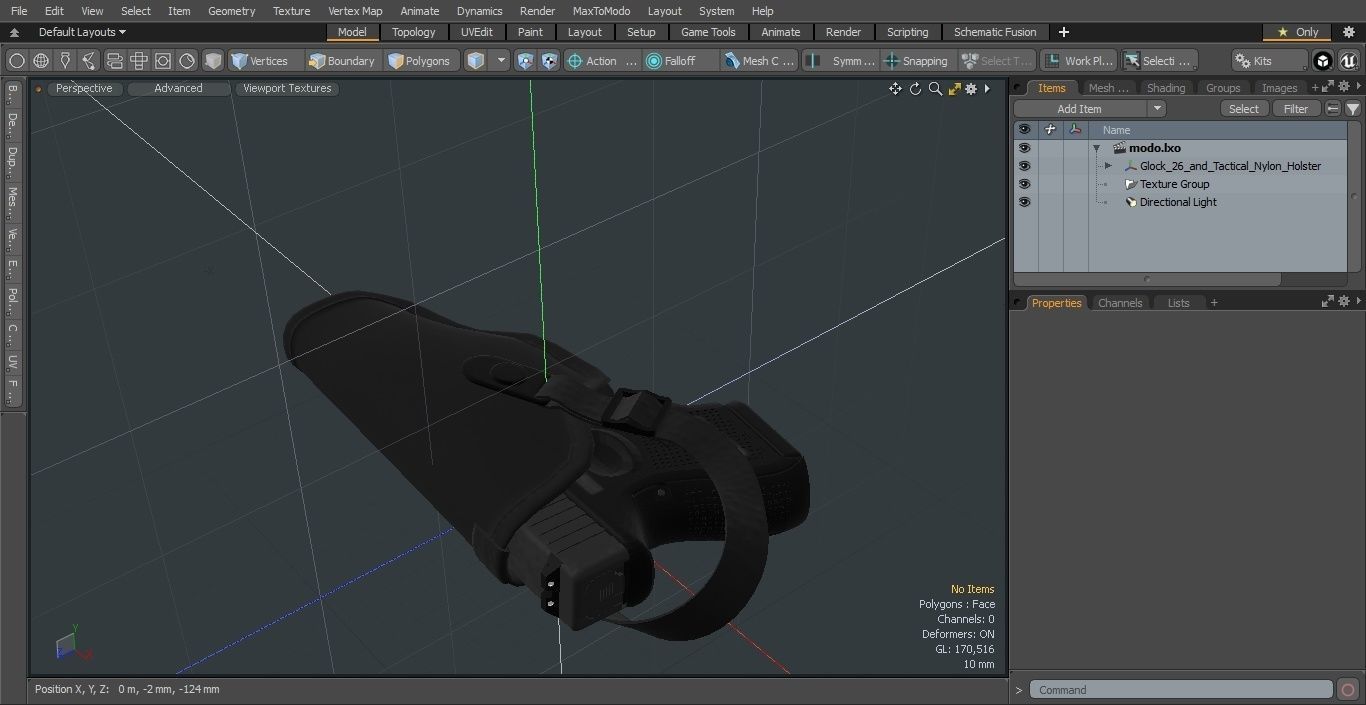This screenshot has height=705, width=1366.
Task: Open the Geometry menu
Action: point(231,11)
